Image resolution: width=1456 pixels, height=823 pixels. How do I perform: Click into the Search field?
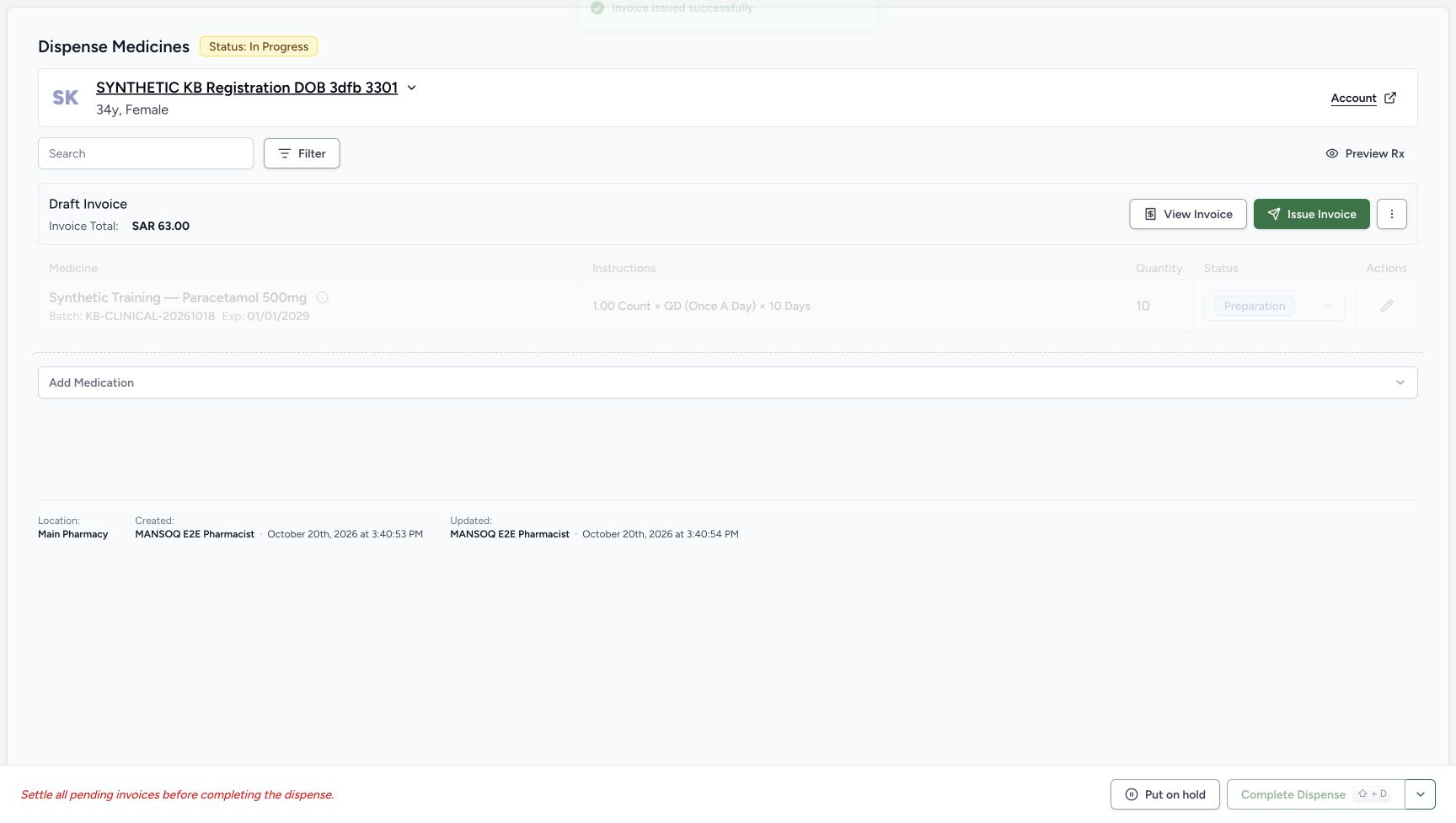click(146, 153)
